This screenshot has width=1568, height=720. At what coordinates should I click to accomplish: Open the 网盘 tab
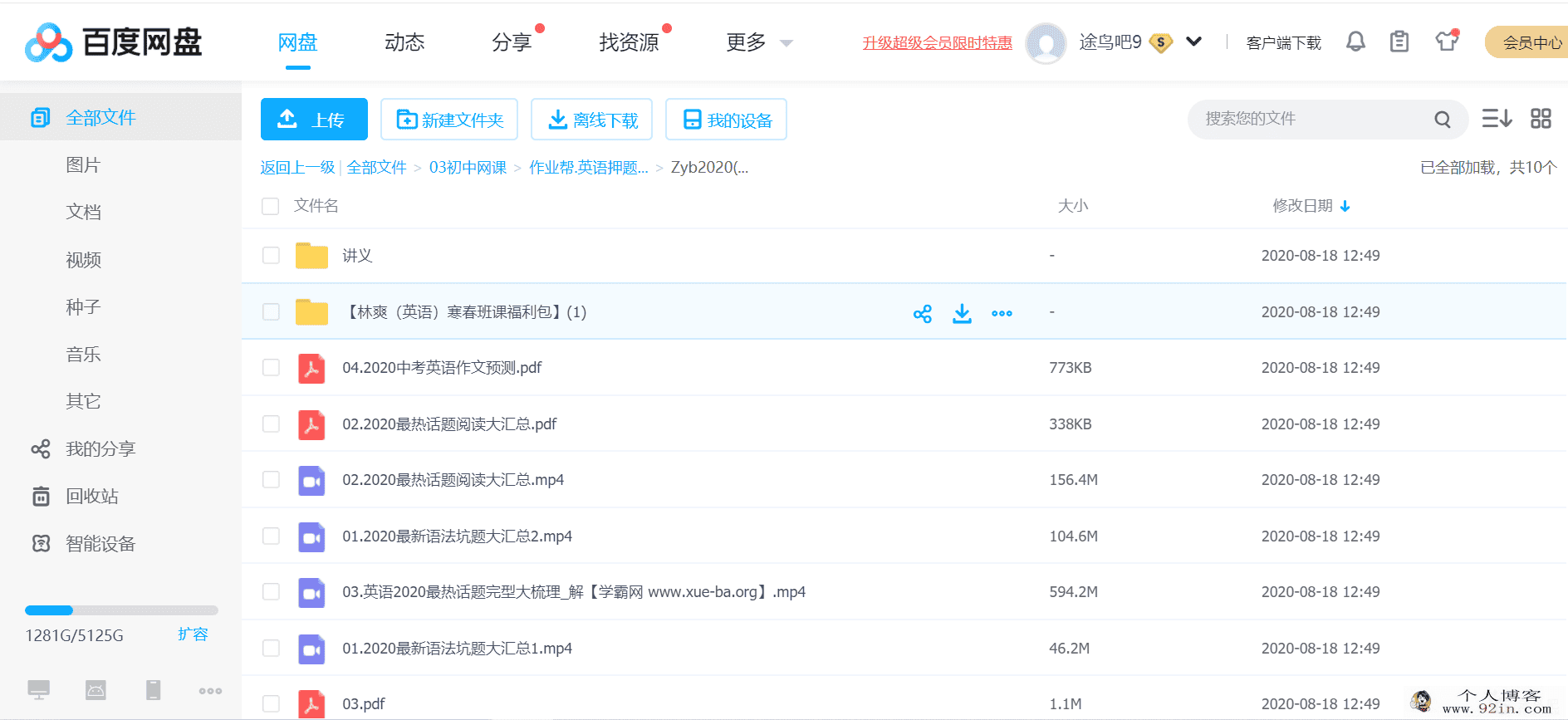[x=297, y=42]
